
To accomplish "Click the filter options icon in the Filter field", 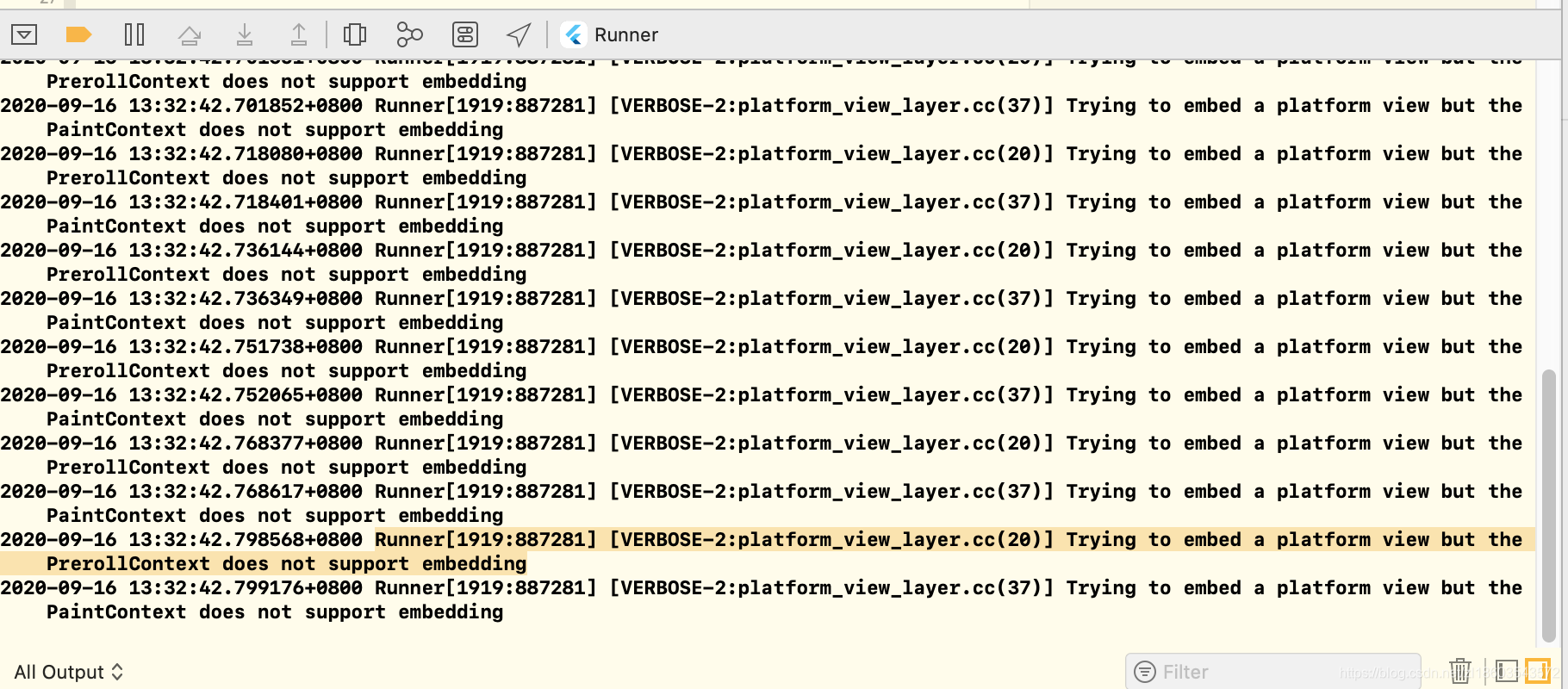I will point(1145,672).
